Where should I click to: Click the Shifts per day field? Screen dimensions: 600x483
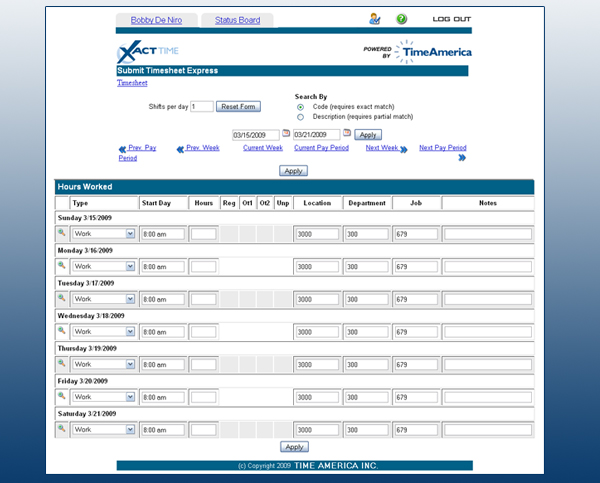point(202,106)
